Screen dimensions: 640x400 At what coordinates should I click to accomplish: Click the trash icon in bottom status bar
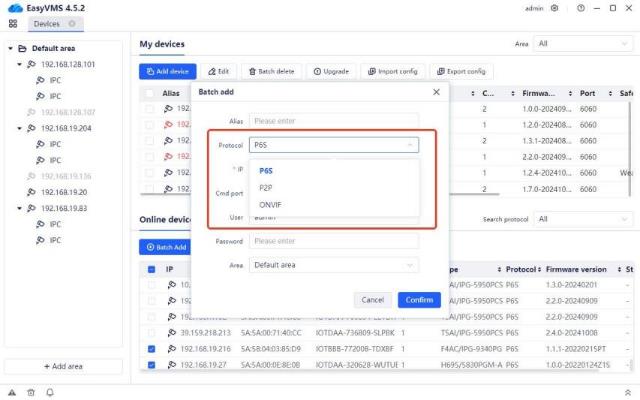pyautogui.click(x=31, y=391)
